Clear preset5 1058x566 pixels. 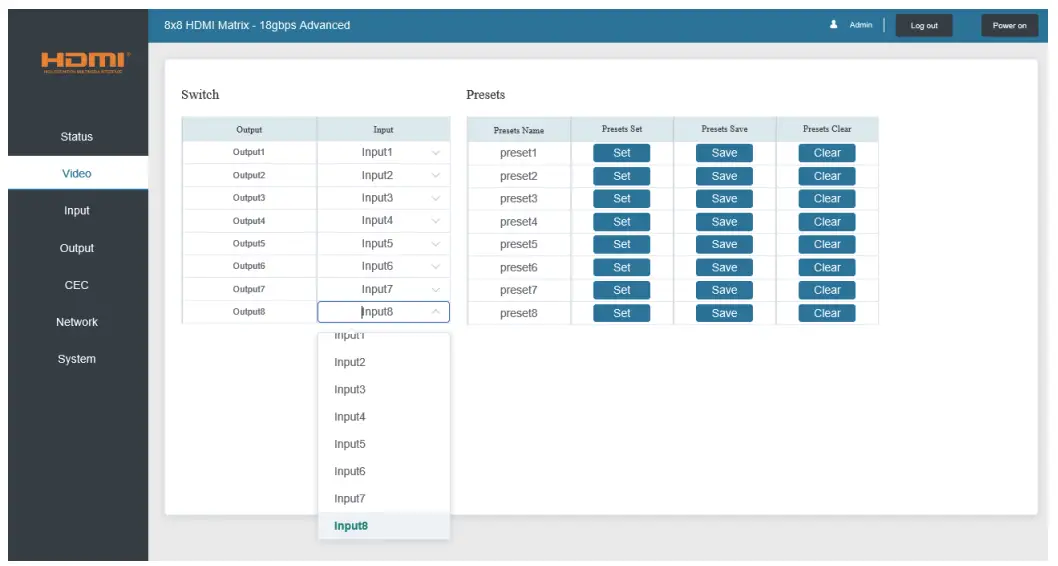(827, 244)
